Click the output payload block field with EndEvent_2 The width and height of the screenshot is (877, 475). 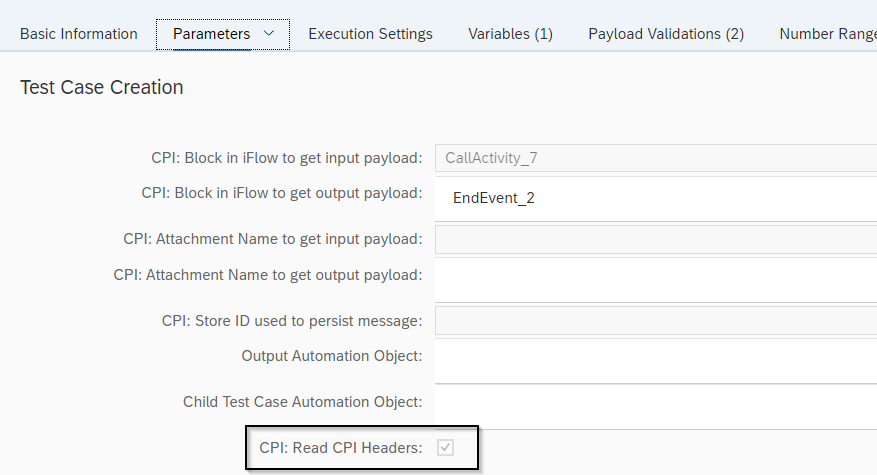pyautogui.click(x=655, y=198)
